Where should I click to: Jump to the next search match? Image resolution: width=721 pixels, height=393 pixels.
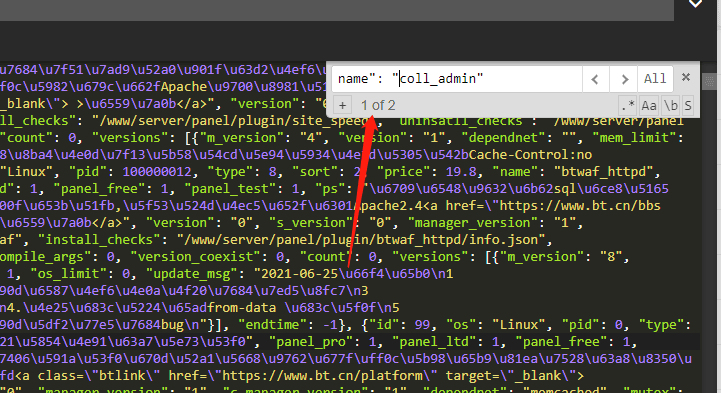[x=624, y=79]
